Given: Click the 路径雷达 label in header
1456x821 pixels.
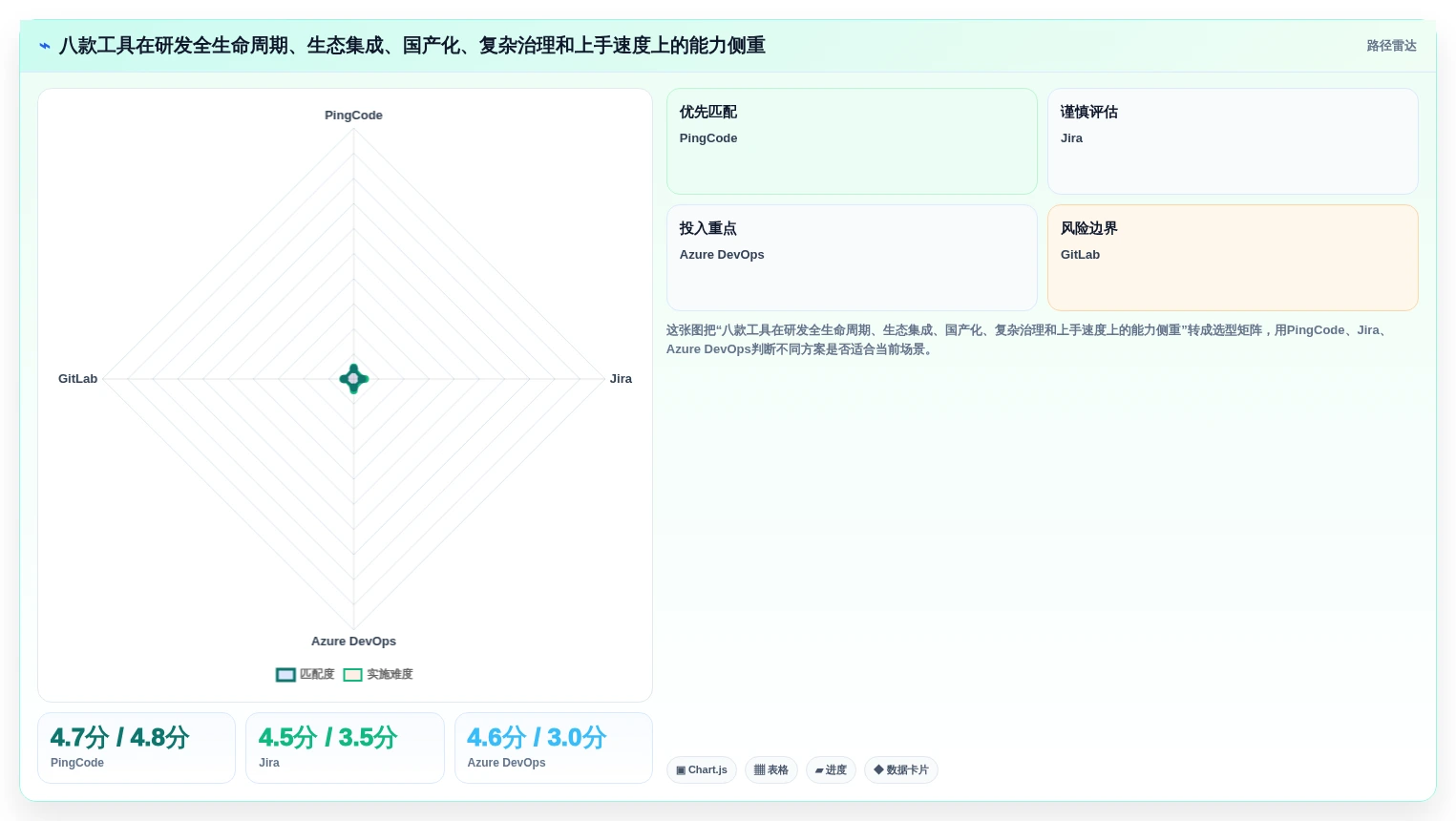Looking at the screenshot, I should tap(1391, 46).
